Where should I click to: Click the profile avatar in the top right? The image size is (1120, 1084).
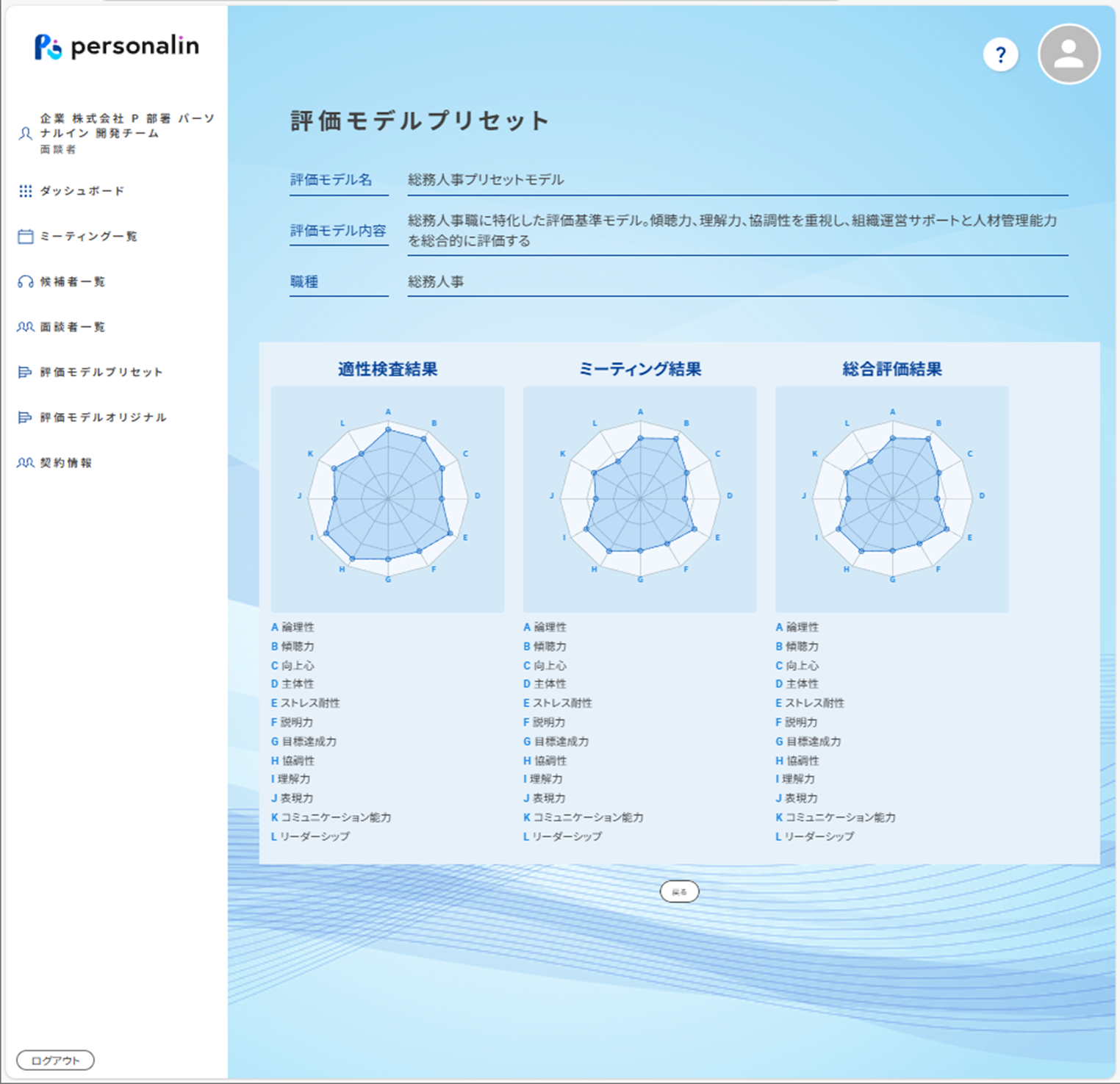pyautogui.click(x=1067, y=54)
